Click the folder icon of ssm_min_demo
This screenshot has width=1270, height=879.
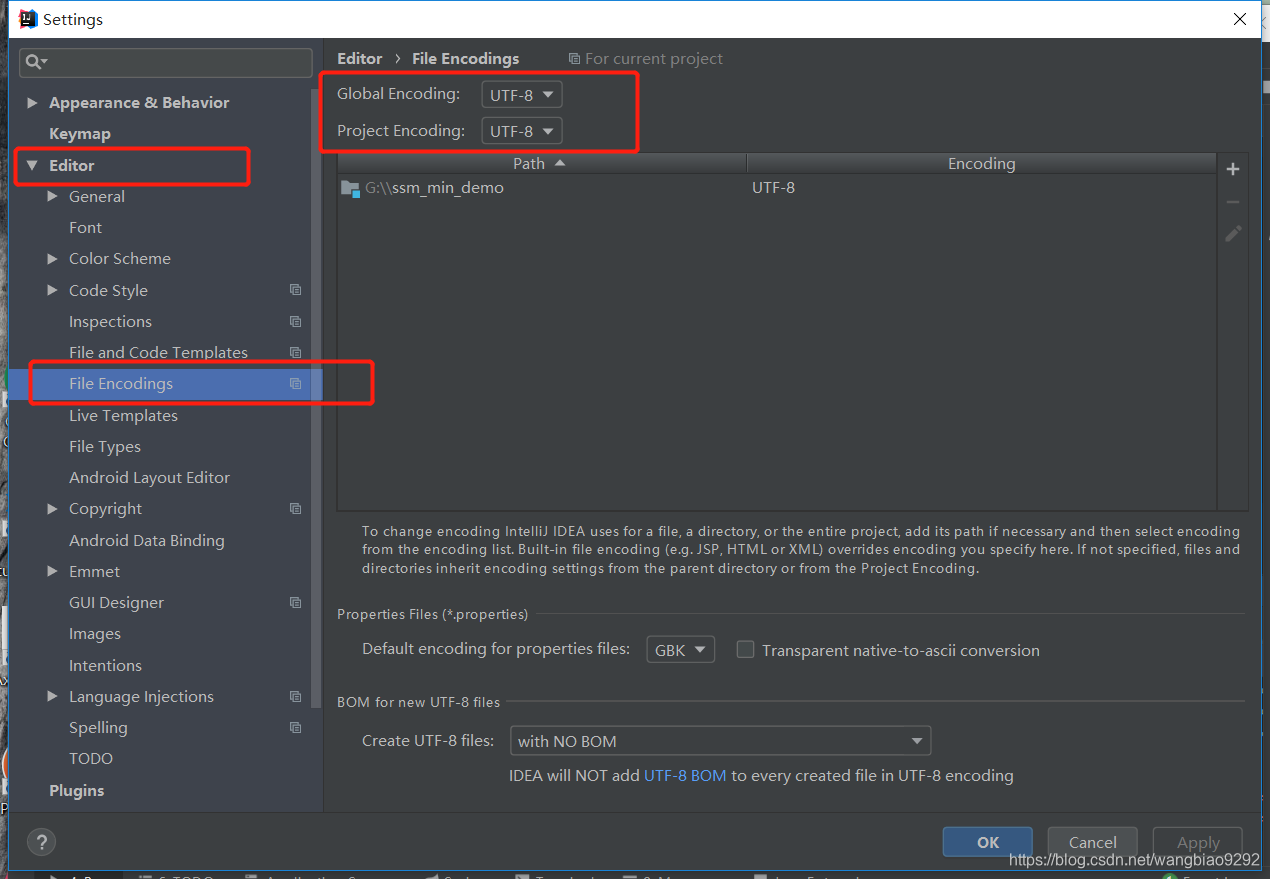coord(350,188)
